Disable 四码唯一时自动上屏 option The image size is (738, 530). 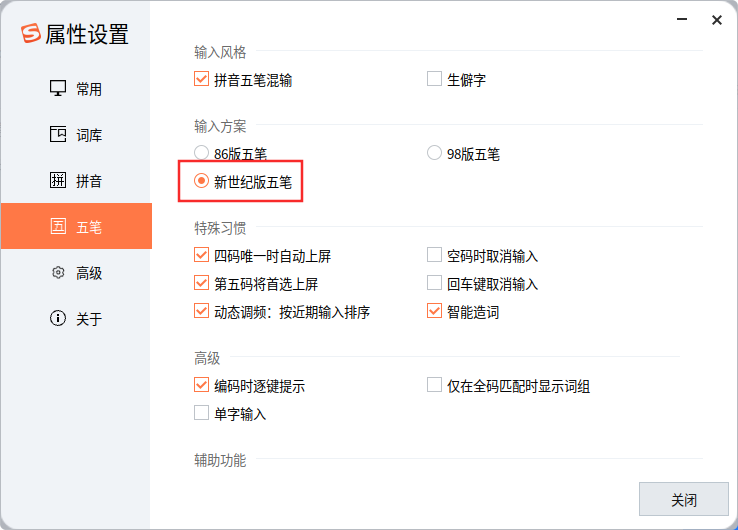coord(201,256)
